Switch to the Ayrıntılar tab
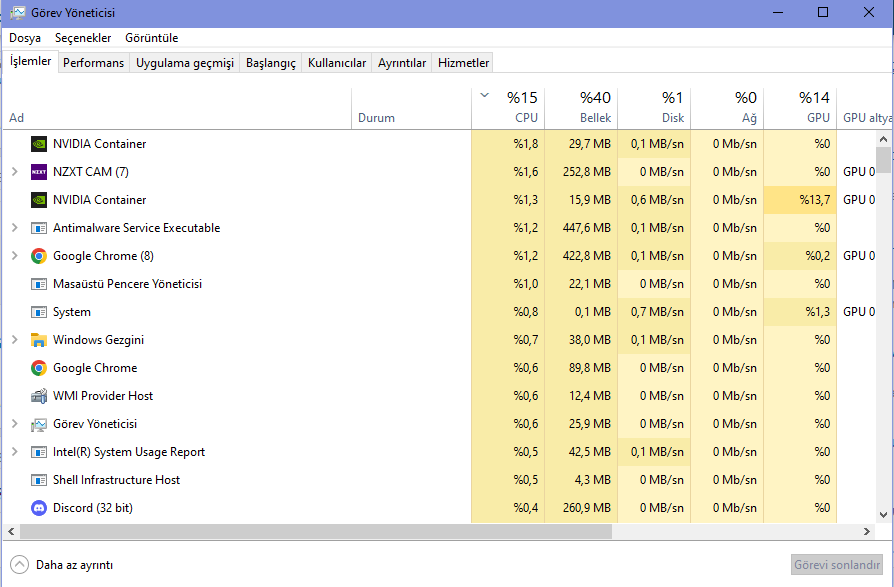The height and width of the screenshot is (587, 894). [402, 63]
